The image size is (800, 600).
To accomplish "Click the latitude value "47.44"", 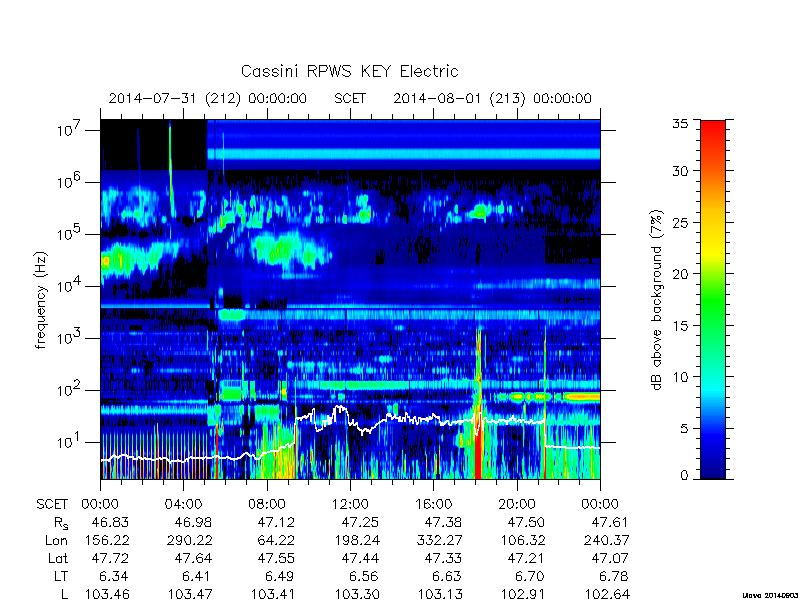I will [360, 558].
